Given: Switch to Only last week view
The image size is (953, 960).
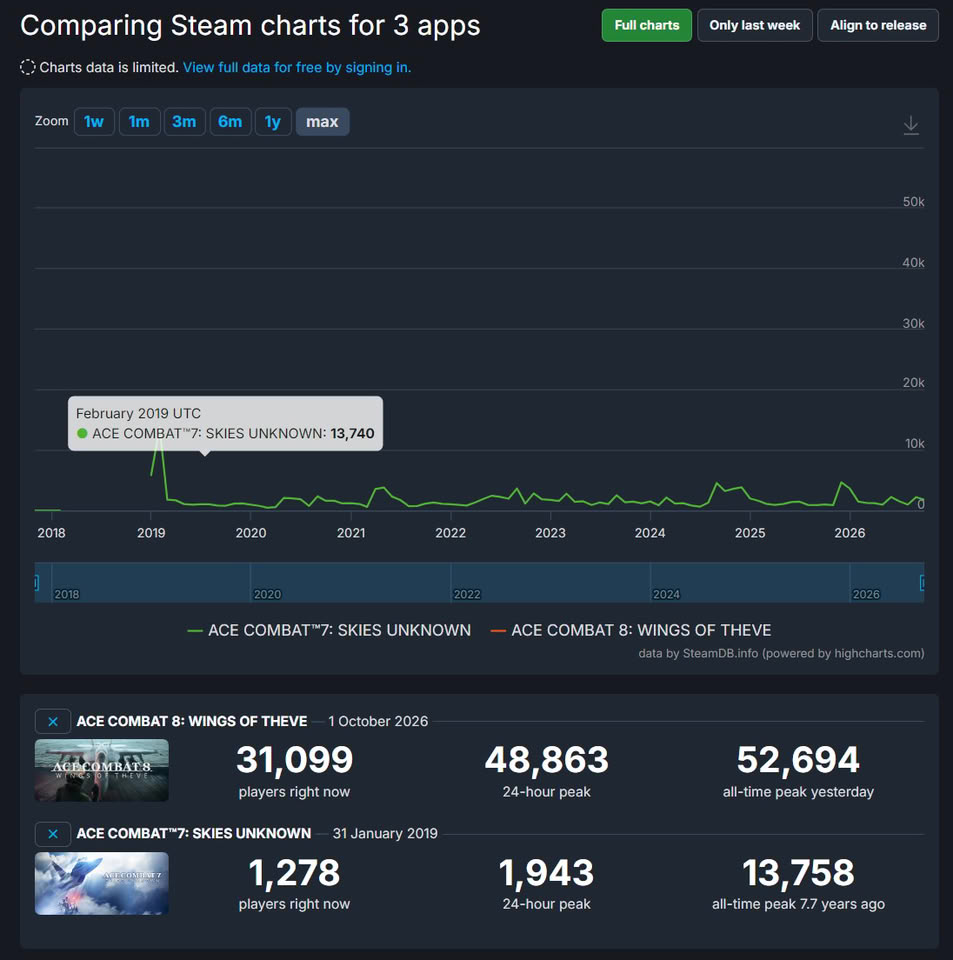Looking at the screenshot, I should point(755,25).
